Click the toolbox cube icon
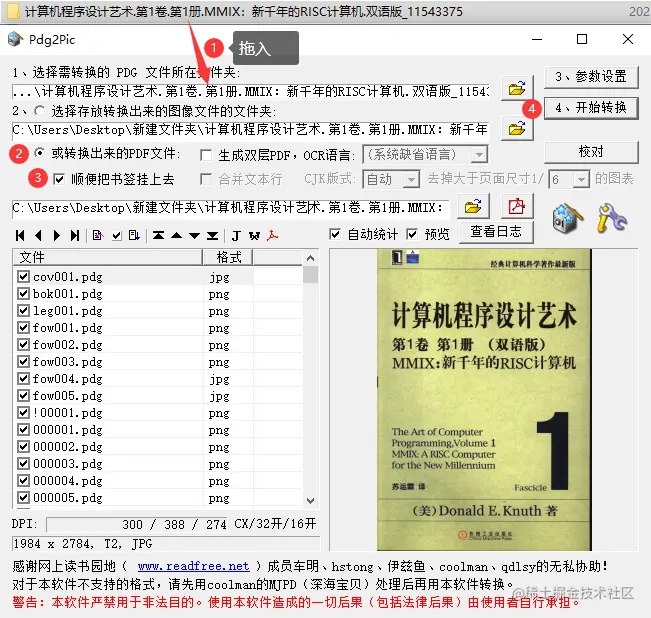The width and height of the screenshot is (651, 618). coord(567,218)
